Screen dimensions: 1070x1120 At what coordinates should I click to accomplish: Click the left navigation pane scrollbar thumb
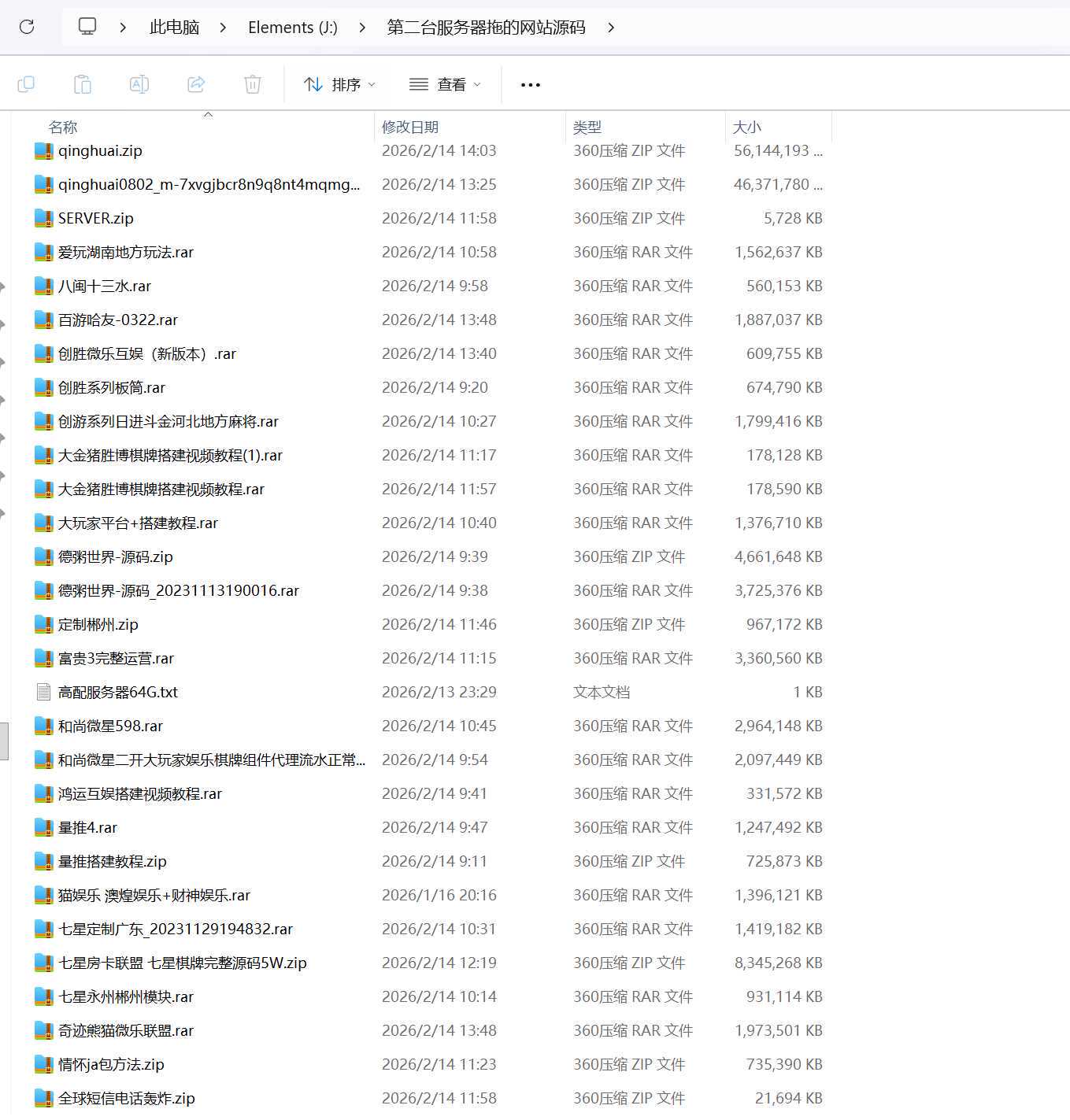[x=4, y=741]
